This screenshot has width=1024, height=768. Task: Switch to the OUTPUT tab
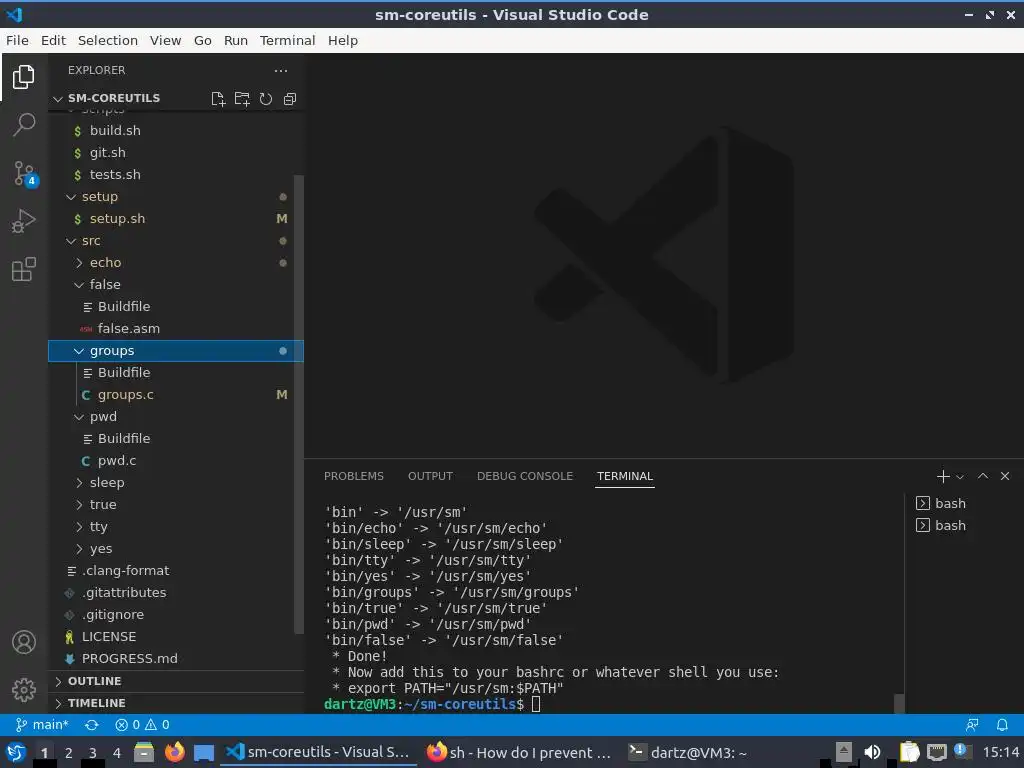(x=430, y=476)
